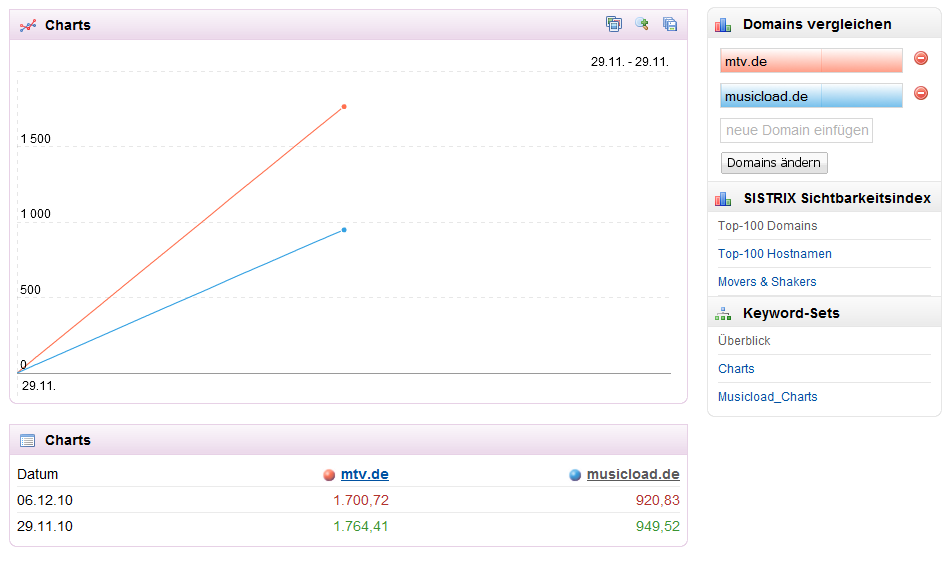Click the SISTRIX Sichtbarkeitsindex section heading
The height and width of the screenshot is (567, 949).
tap(837, 198)
